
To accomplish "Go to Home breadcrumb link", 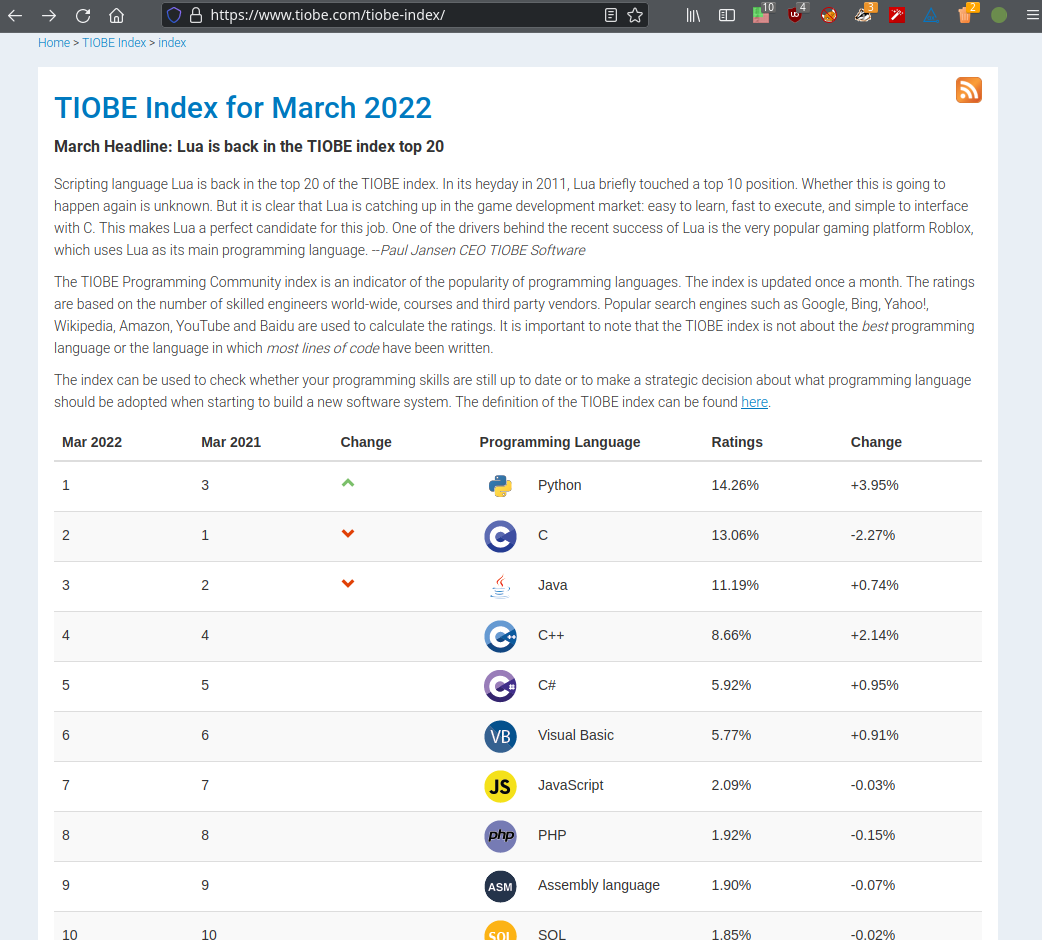I will pos(54,43).
